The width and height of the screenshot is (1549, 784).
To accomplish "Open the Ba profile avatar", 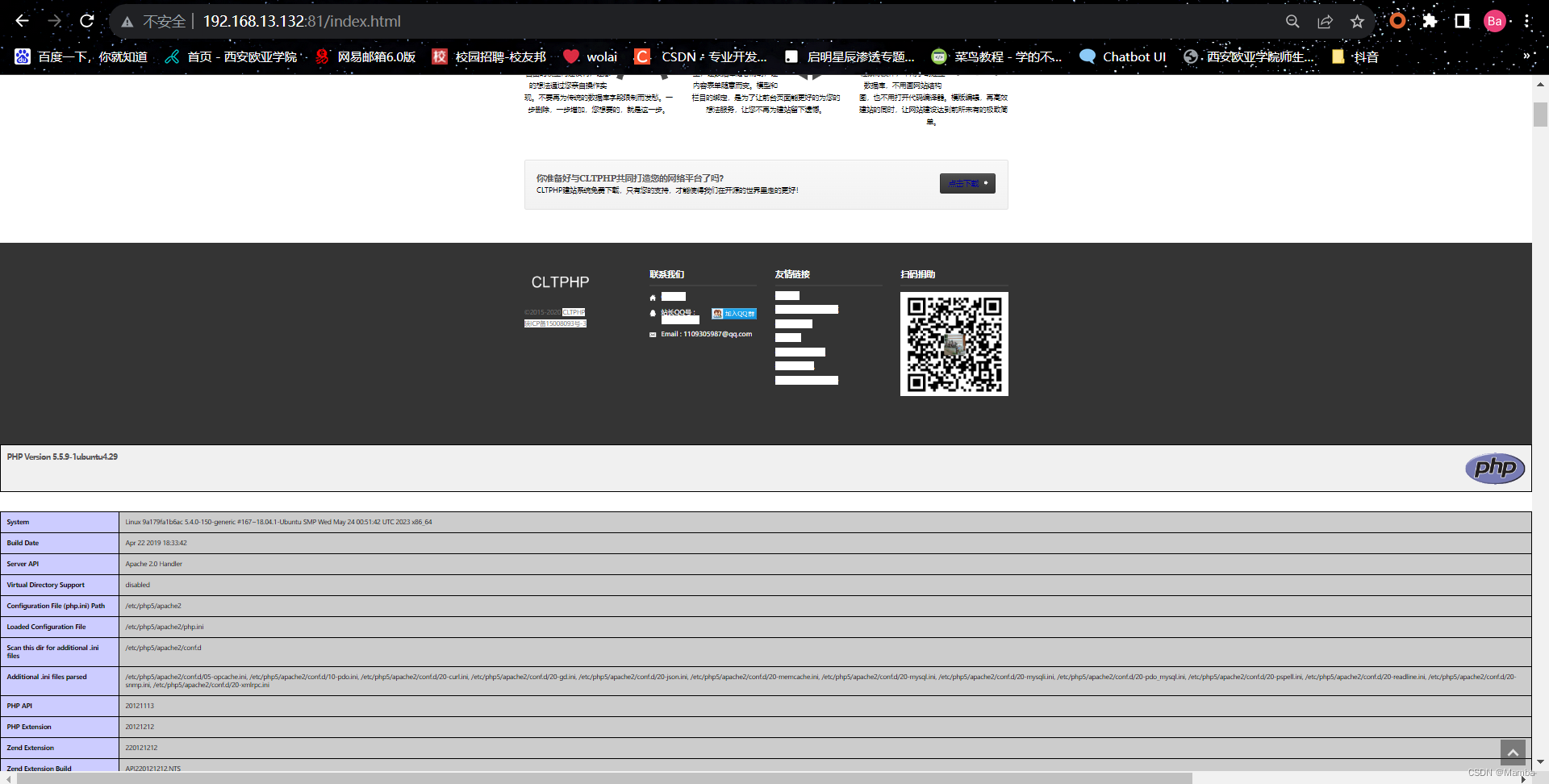I will pyautogui.click(x=1495, y=21).
